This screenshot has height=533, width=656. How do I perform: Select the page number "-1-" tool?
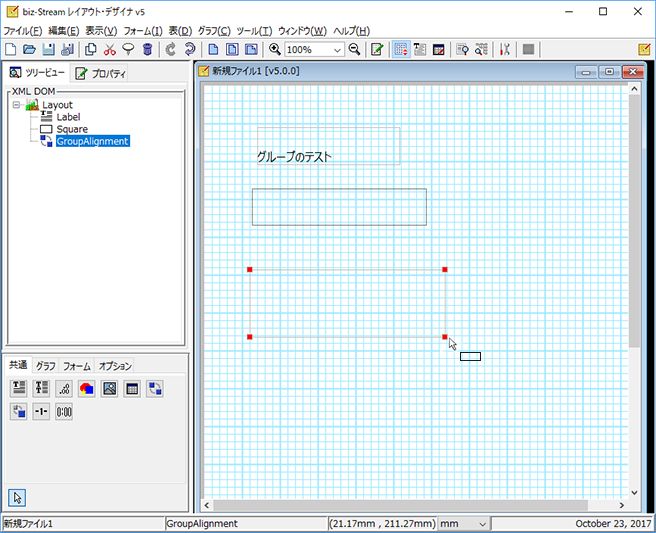point(41,412)
